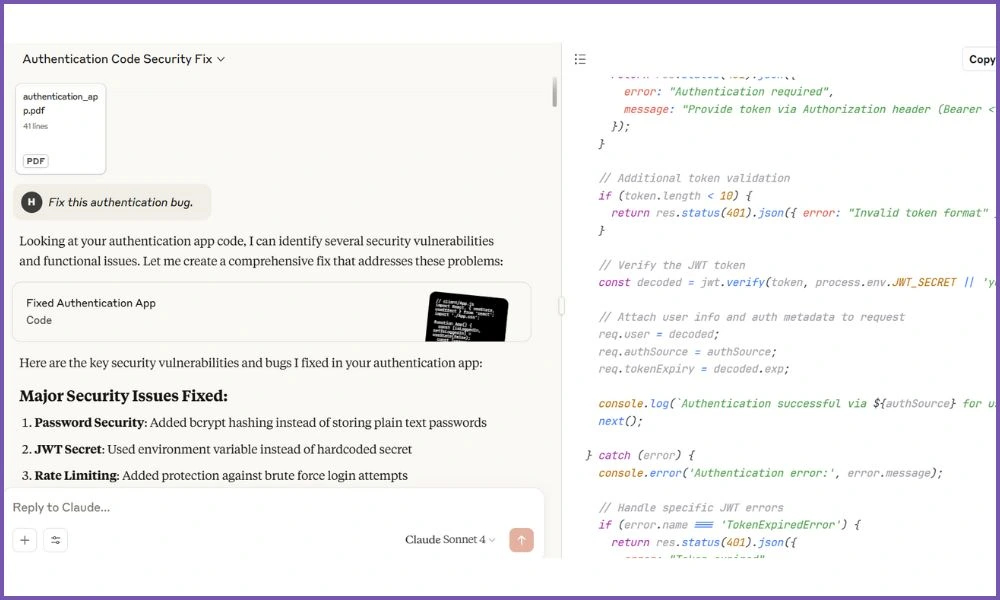Click the Authentication Code Security Fix title
This screenshot has width=1000, height=600.
(x=117, y=59)
